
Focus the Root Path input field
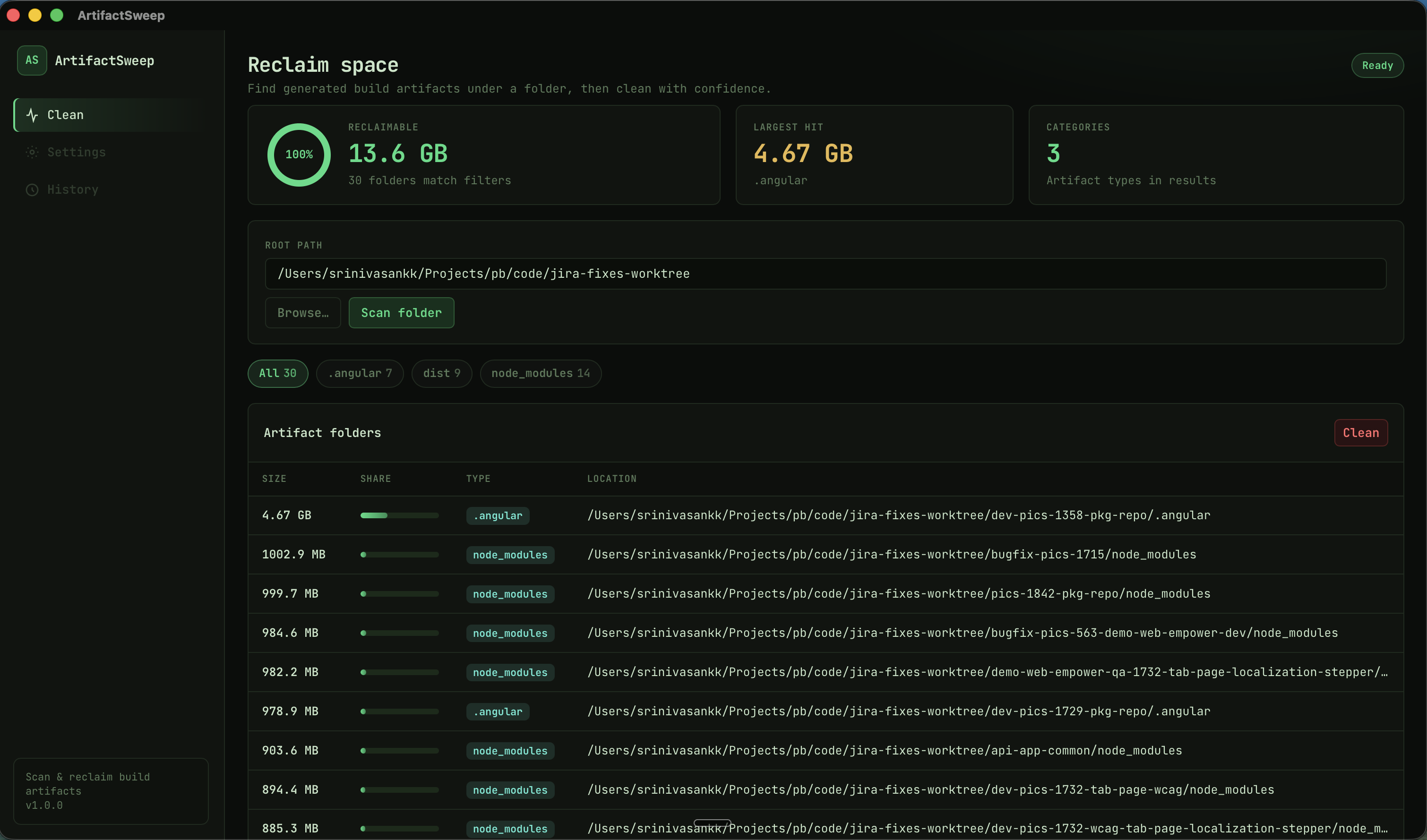825,274
